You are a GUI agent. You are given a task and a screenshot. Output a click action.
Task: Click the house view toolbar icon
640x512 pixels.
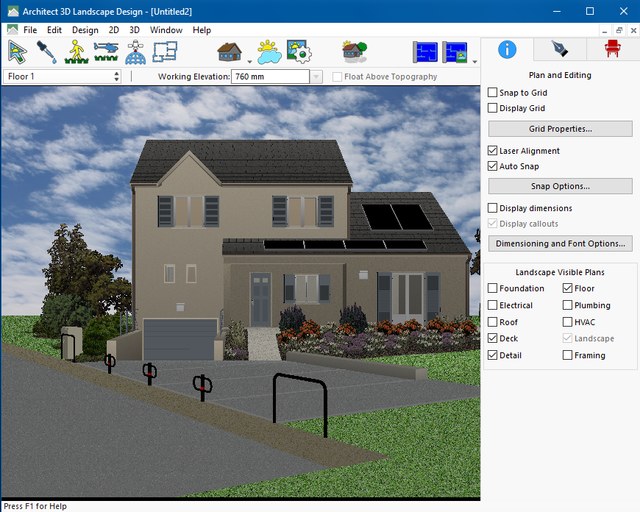tap(229, 51)
